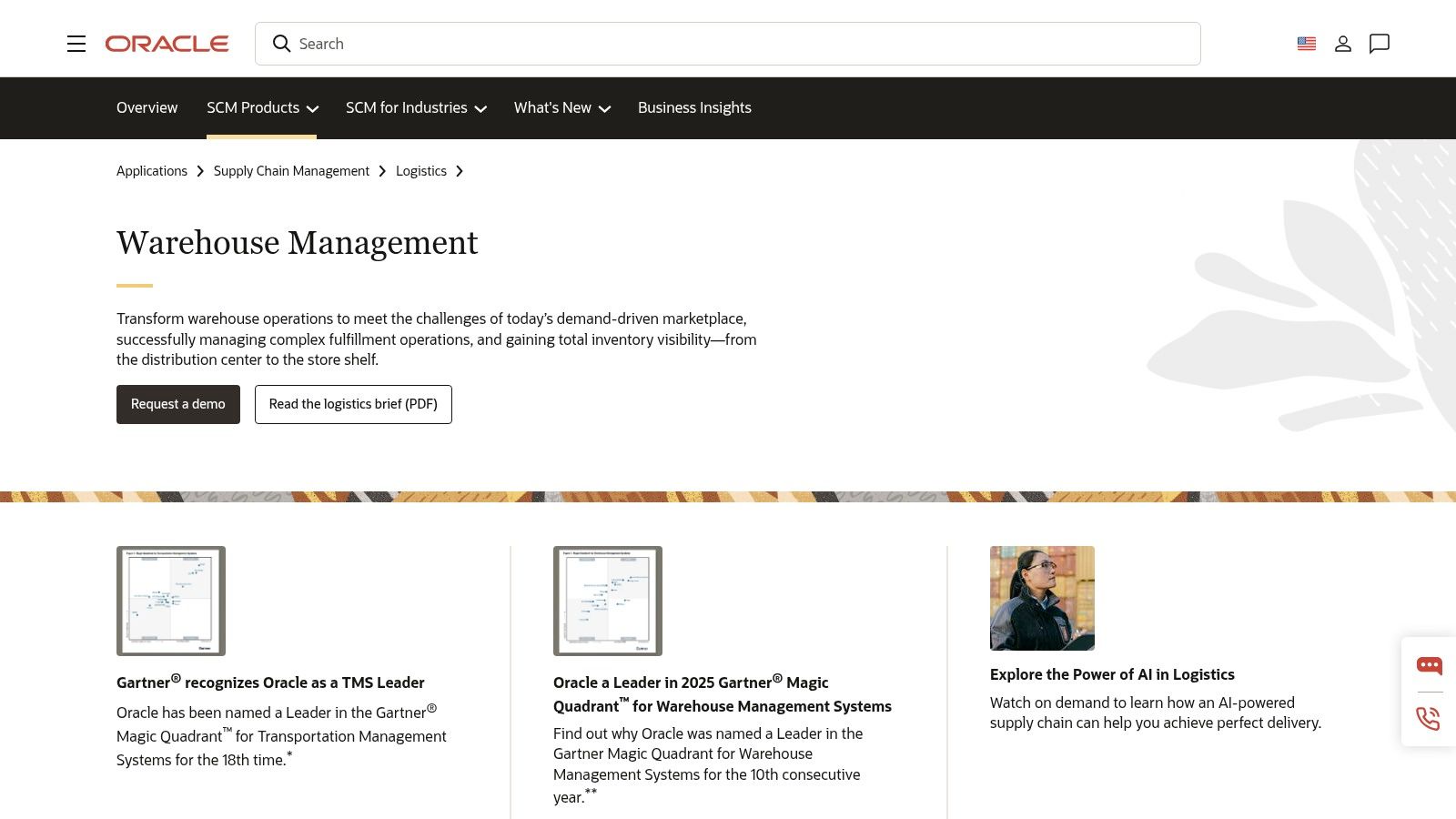Click the Supply Chain Management breadcrumb

pos(291,171)
